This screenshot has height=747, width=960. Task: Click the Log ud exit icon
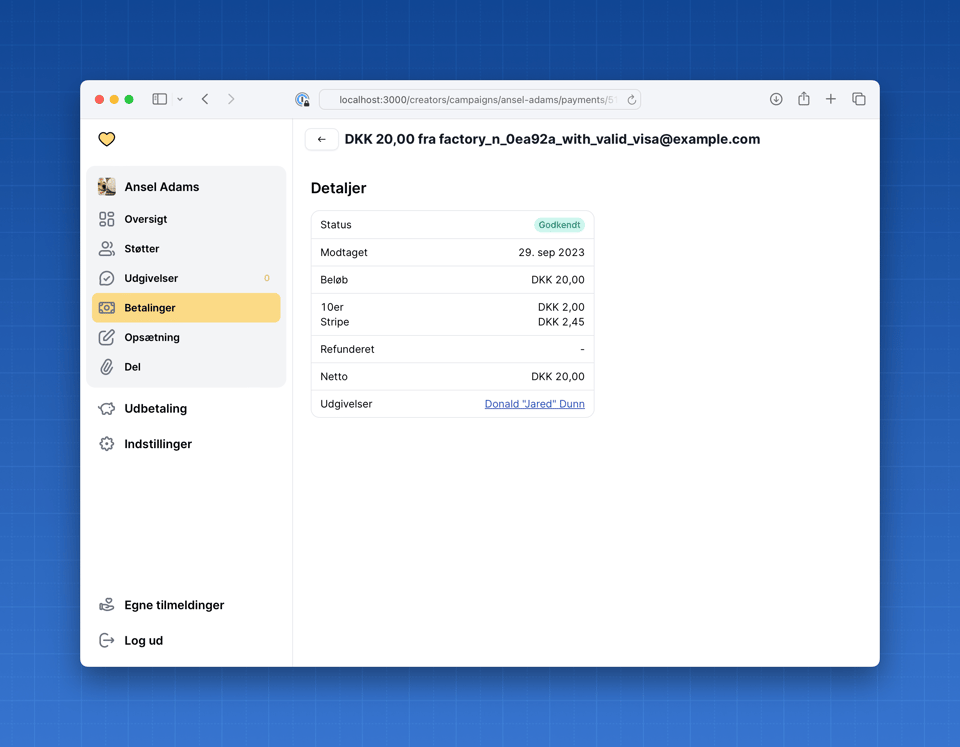click(107, 640)
